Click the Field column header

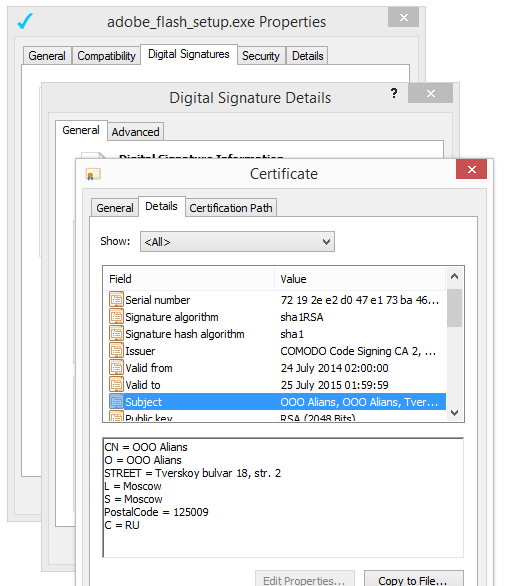coord(189,279)
